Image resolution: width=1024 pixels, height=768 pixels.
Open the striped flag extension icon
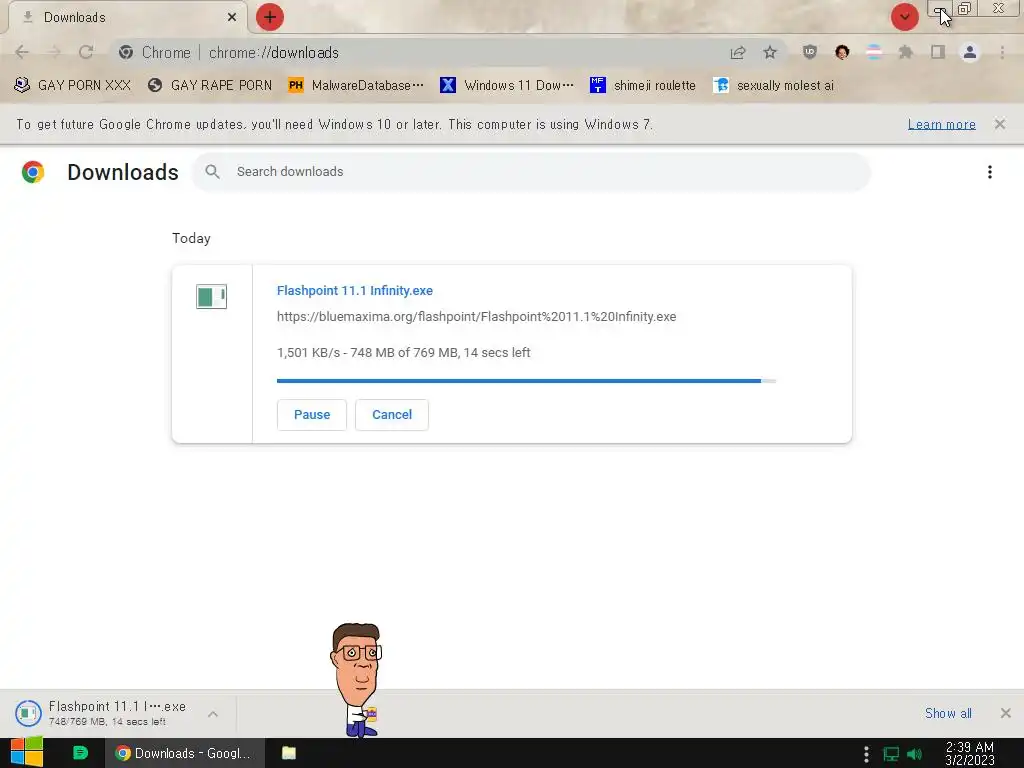pyautogui.click(x=874, y=52)
